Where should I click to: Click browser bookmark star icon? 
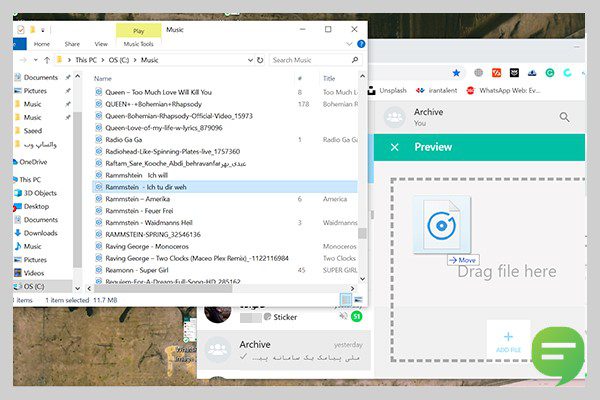456,73
